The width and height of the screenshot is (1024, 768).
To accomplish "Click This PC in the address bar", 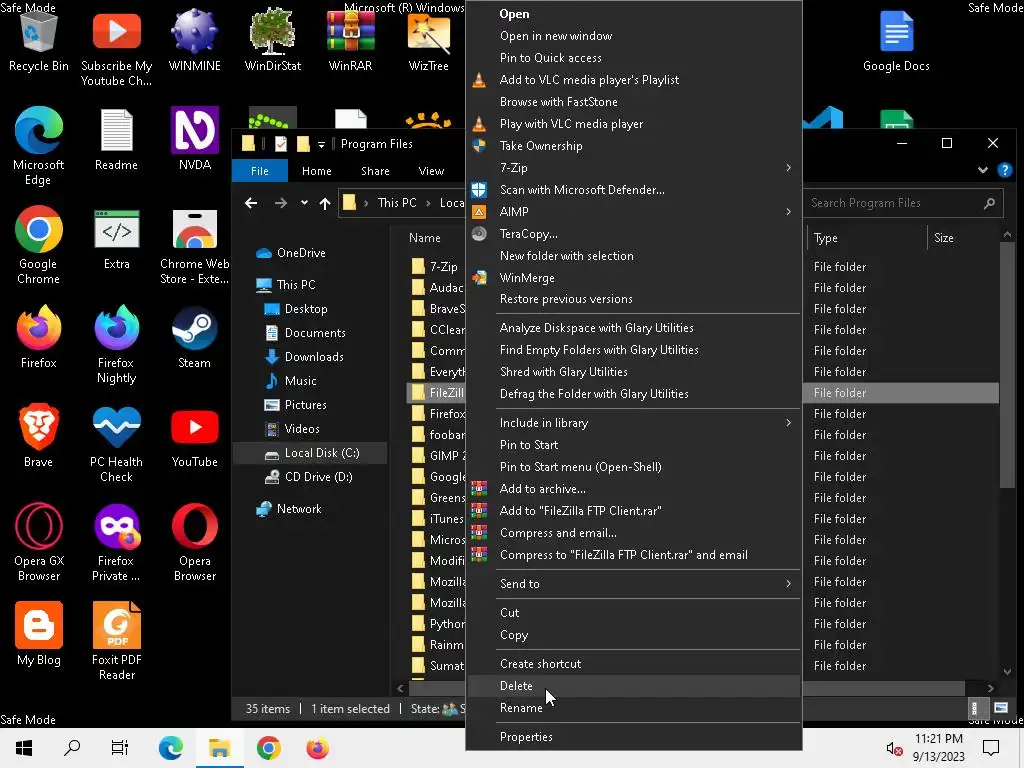I will click(397, 203).
